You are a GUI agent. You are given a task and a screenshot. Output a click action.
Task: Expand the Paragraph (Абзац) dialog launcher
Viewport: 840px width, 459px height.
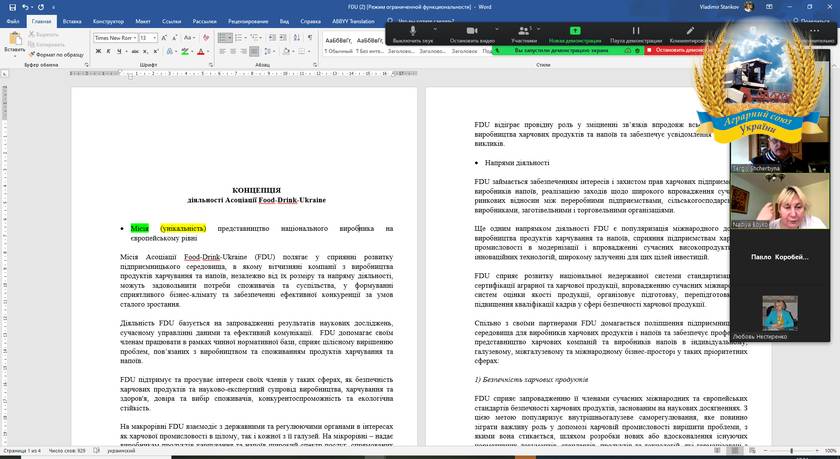[314, 65]
